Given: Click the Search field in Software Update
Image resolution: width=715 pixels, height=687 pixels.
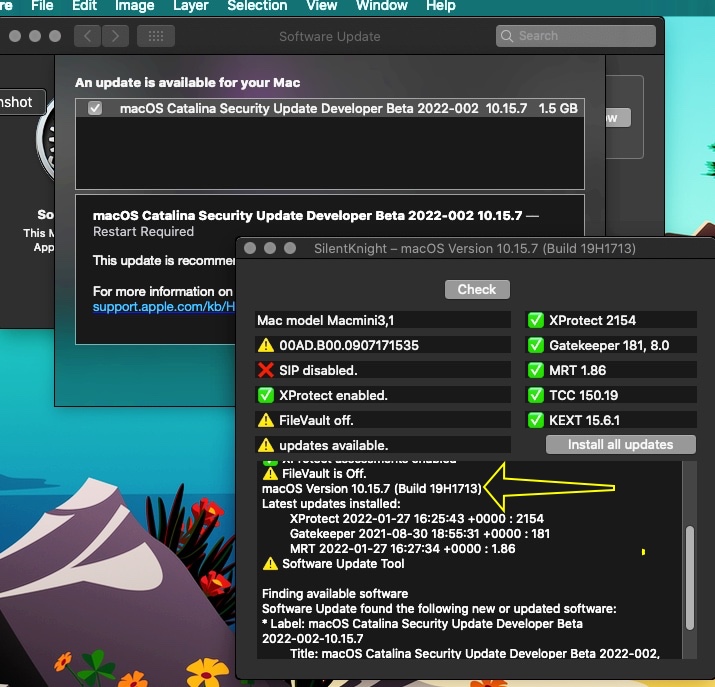Looking at the screenshot, I should 575,36.
